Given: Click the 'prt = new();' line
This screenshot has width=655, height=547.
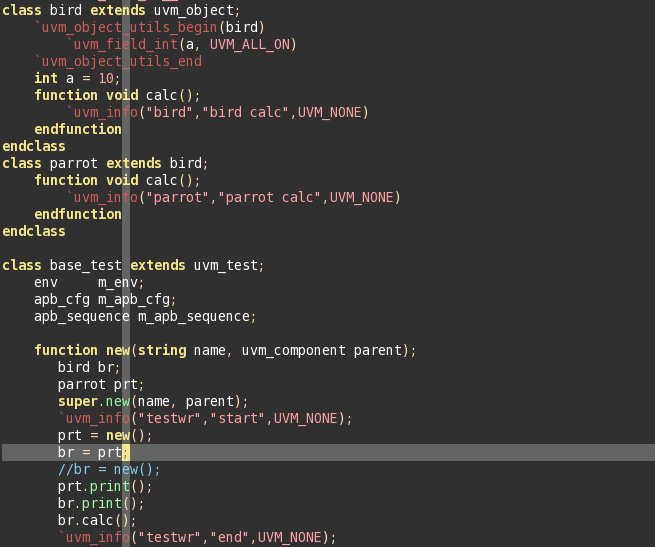Looking at the screenshot, I should (105, 435).
